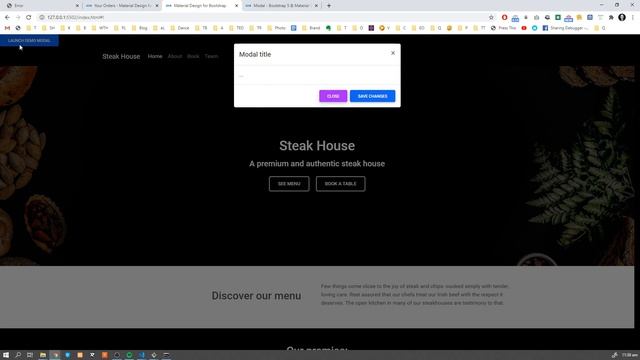The width and height of the screenshot is (640, 360).
Task: Click the Modal title text
Action: point(255,54)
